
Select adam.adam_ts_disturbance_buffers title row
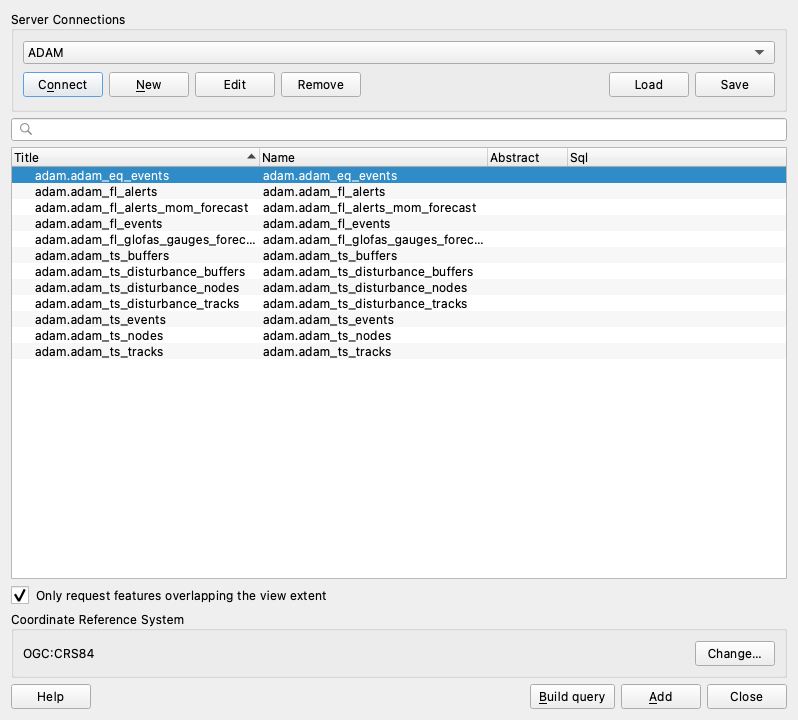140,272
